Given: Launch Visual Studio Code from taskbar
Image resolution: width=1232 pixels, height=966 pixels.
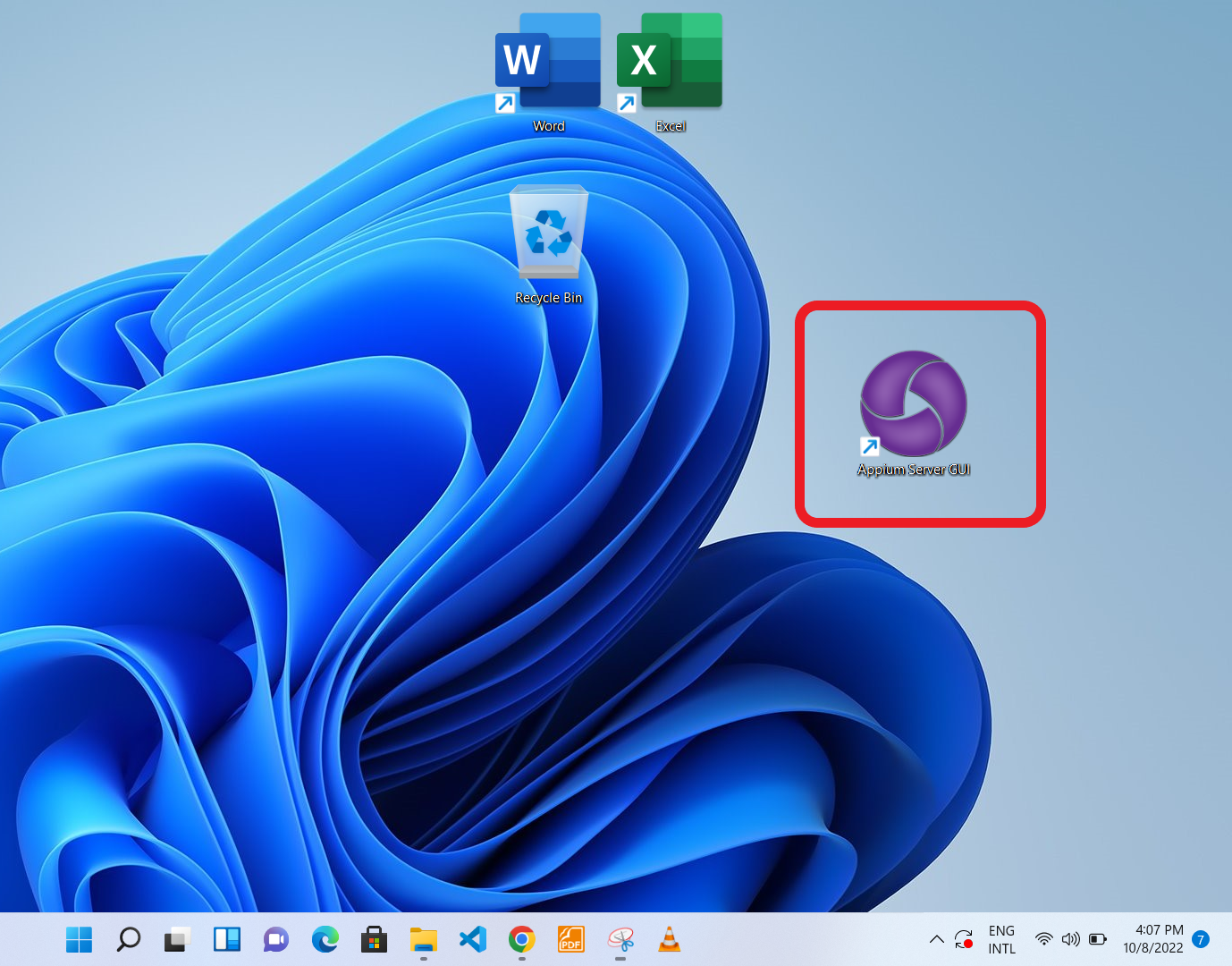Looking at the screenshot, I should click(473, 939).
